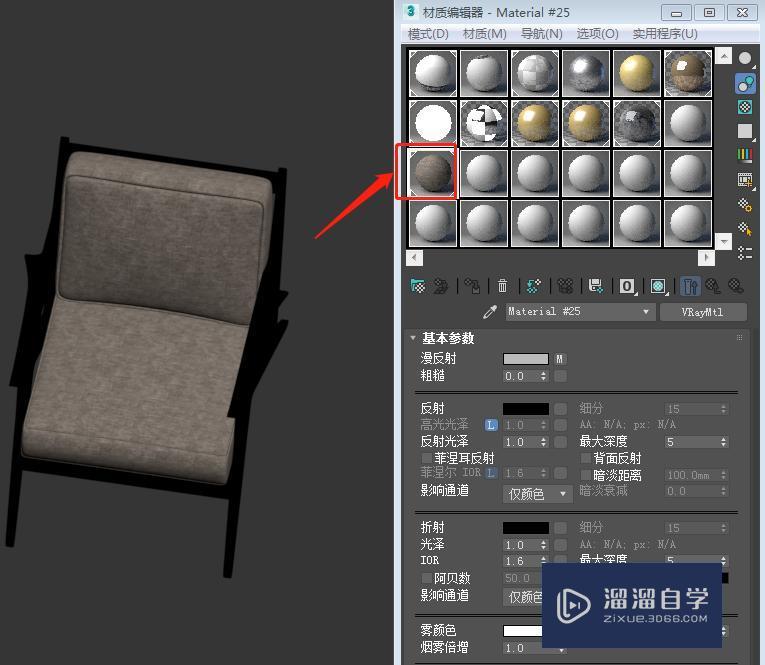
Task: Enable the 菲涅耳反射 checkbox
Action: pos(427,458)
